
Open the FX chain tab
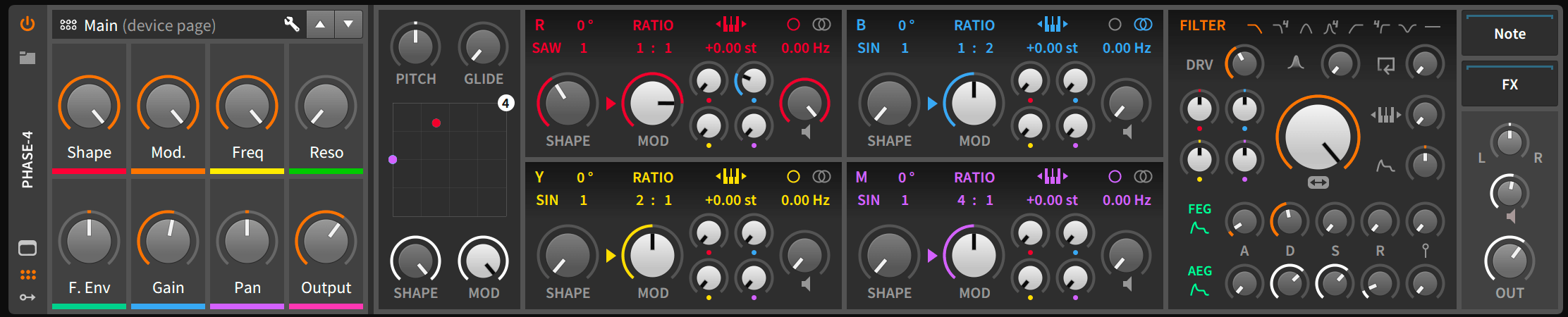pyautogui.click(x=1509, y=85)
